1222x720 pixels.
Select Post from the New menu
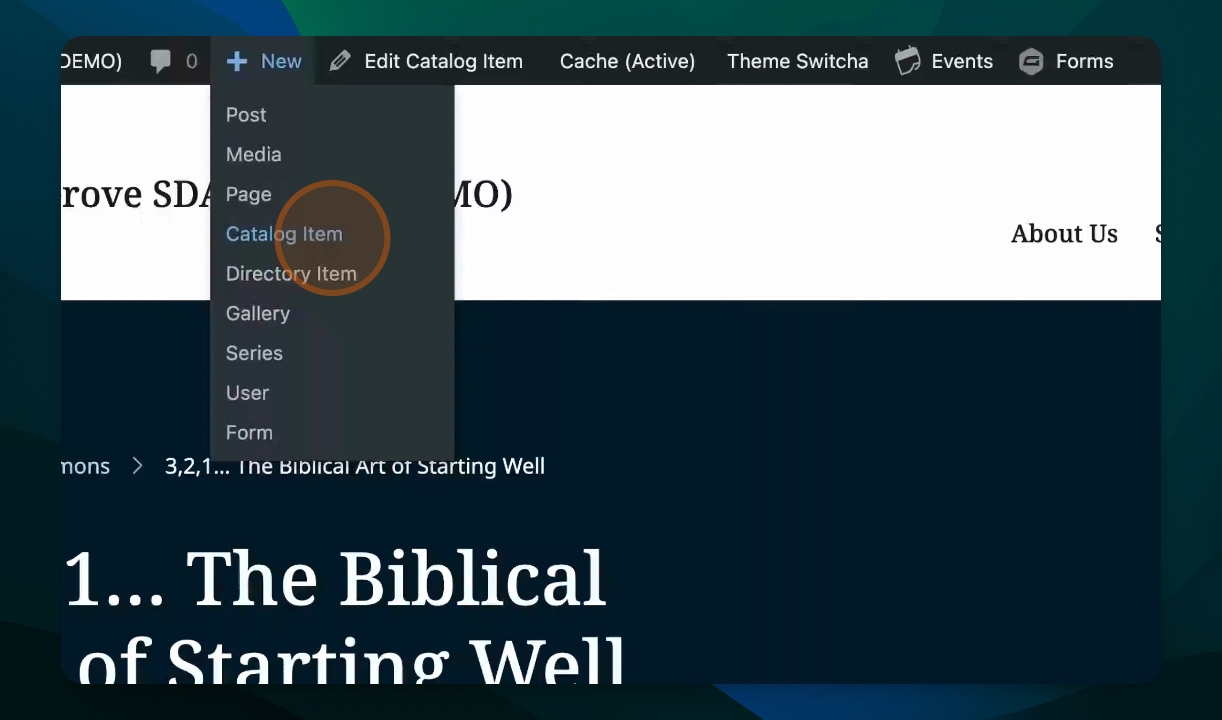(x=246, y=115)
